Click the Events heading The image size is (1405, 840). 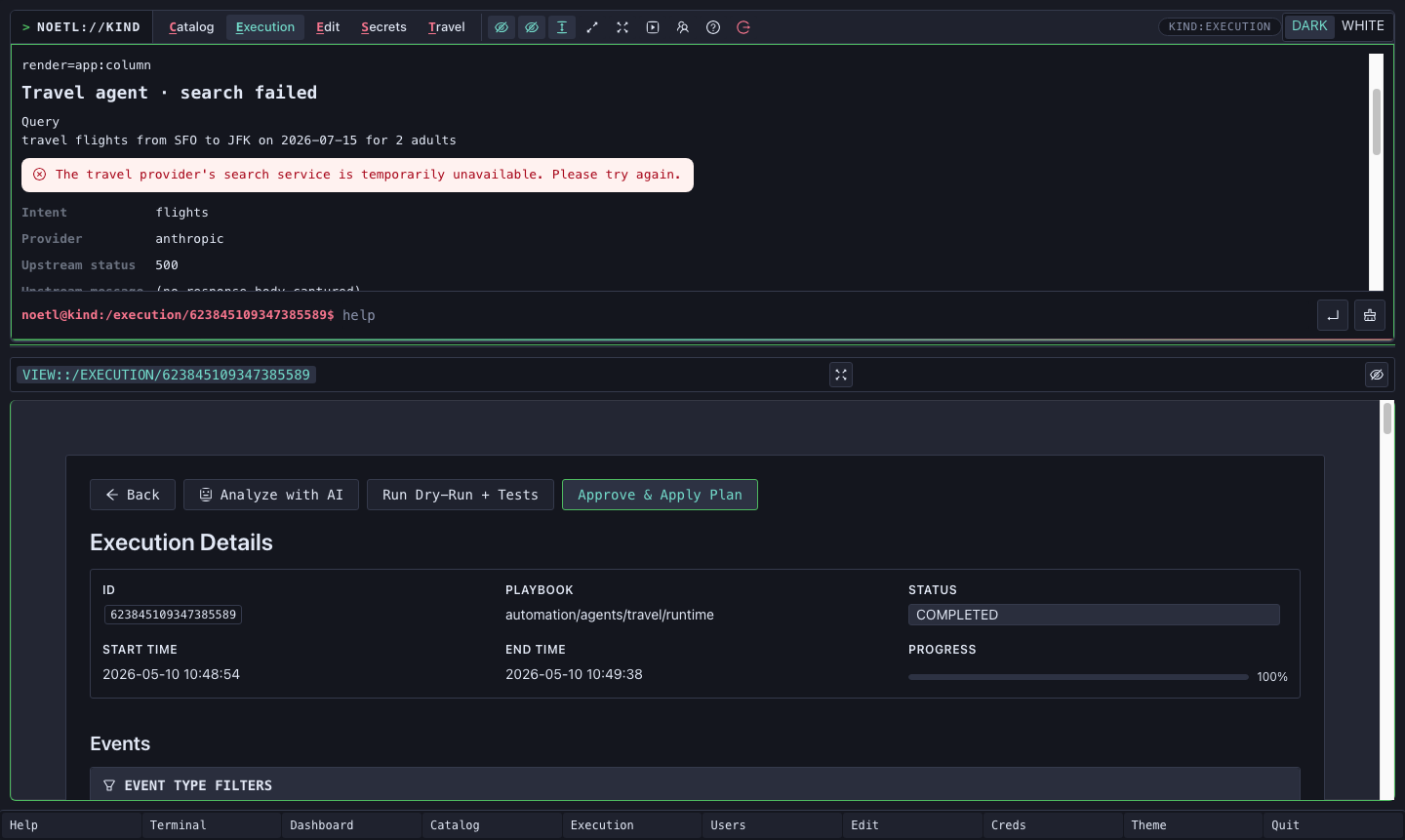120,743
